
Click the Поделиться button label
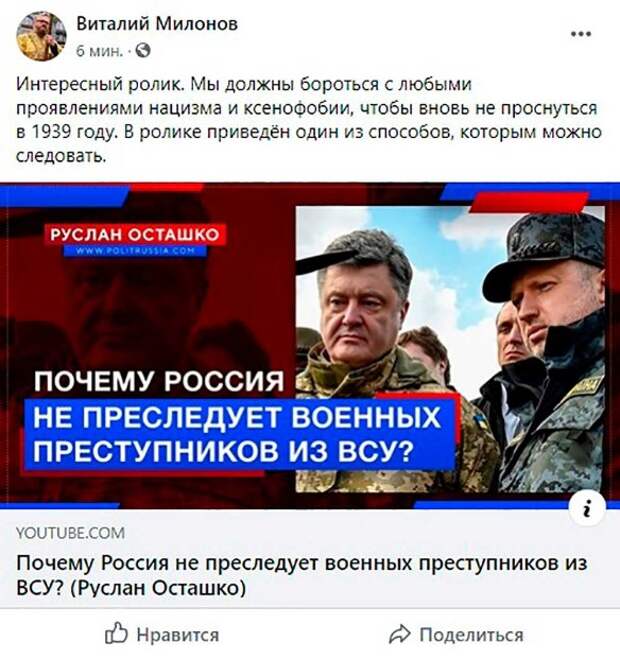pyautogui.click(x=471, y=635)
